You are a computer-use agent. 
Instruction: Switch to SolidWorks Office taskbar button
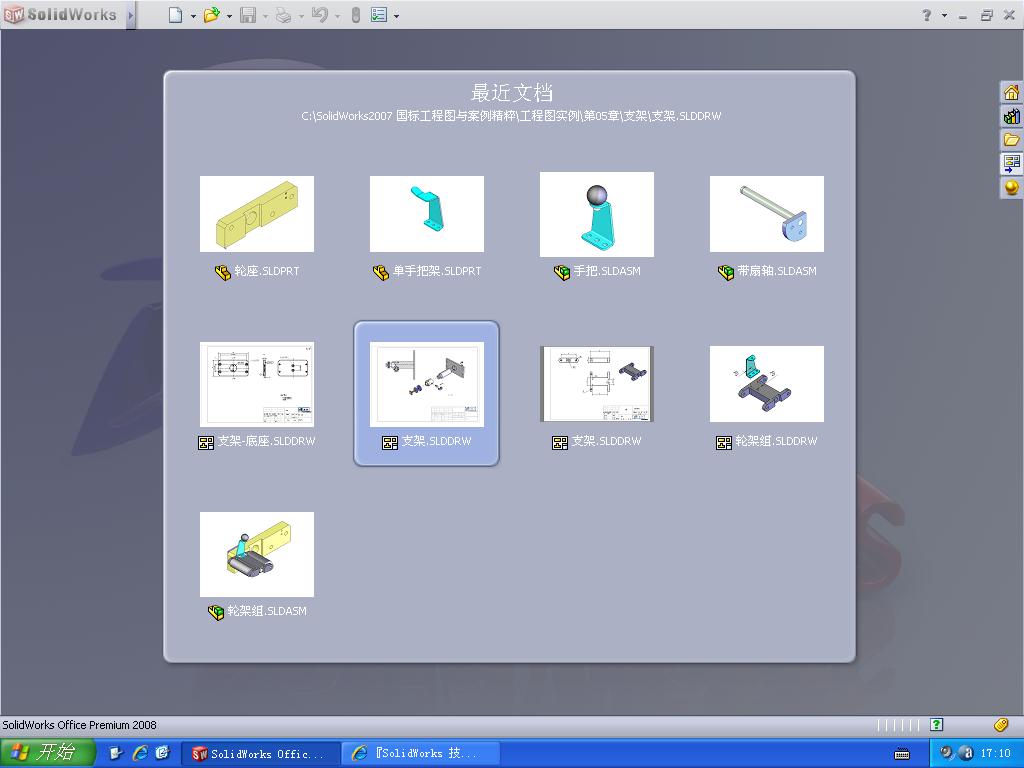coord(260,754)
